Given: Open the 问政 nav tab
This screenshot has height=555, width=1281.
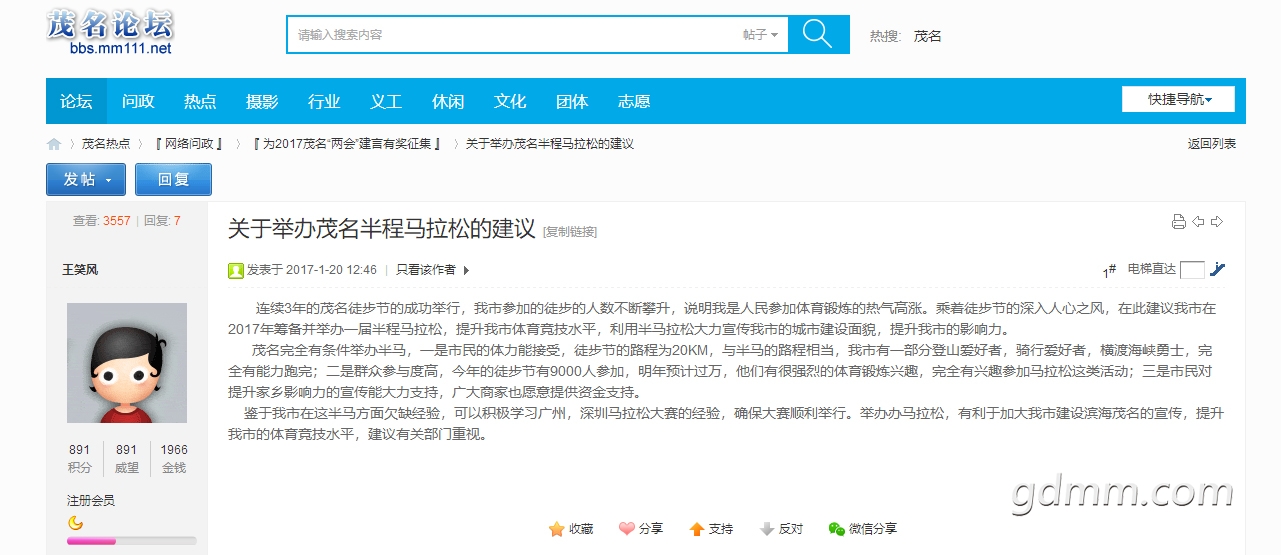Looking at the screenshot, I should point(138,101).
